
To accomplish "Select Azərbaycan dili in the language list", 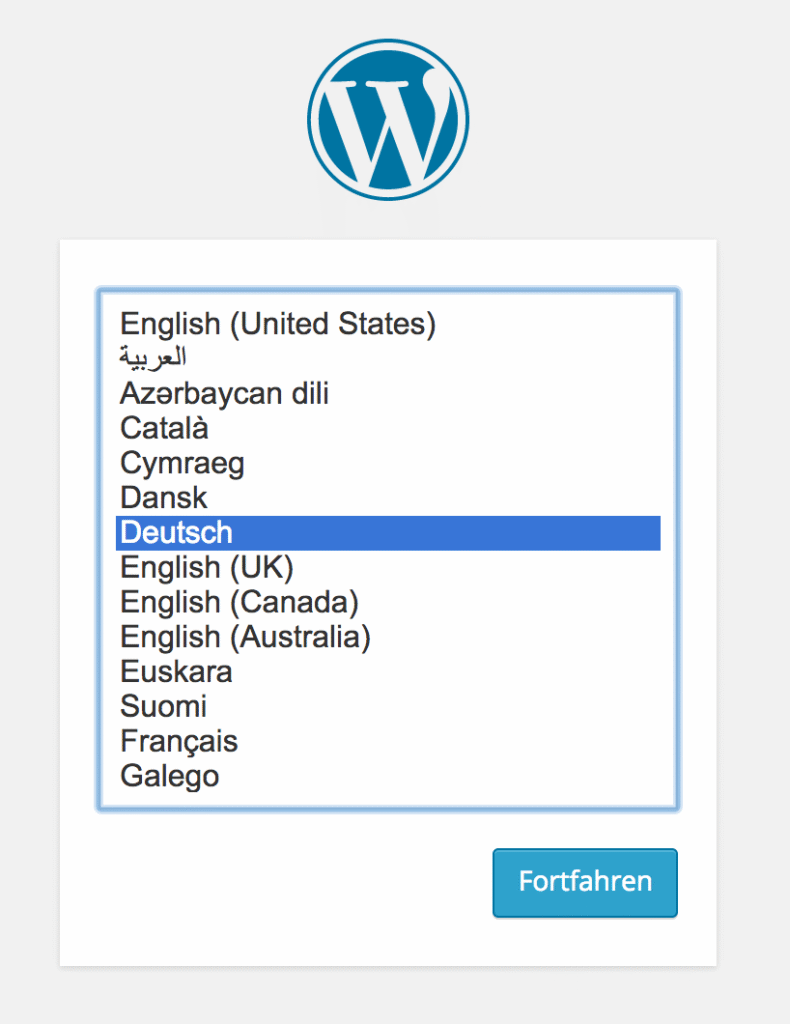I will pos(224,394).
